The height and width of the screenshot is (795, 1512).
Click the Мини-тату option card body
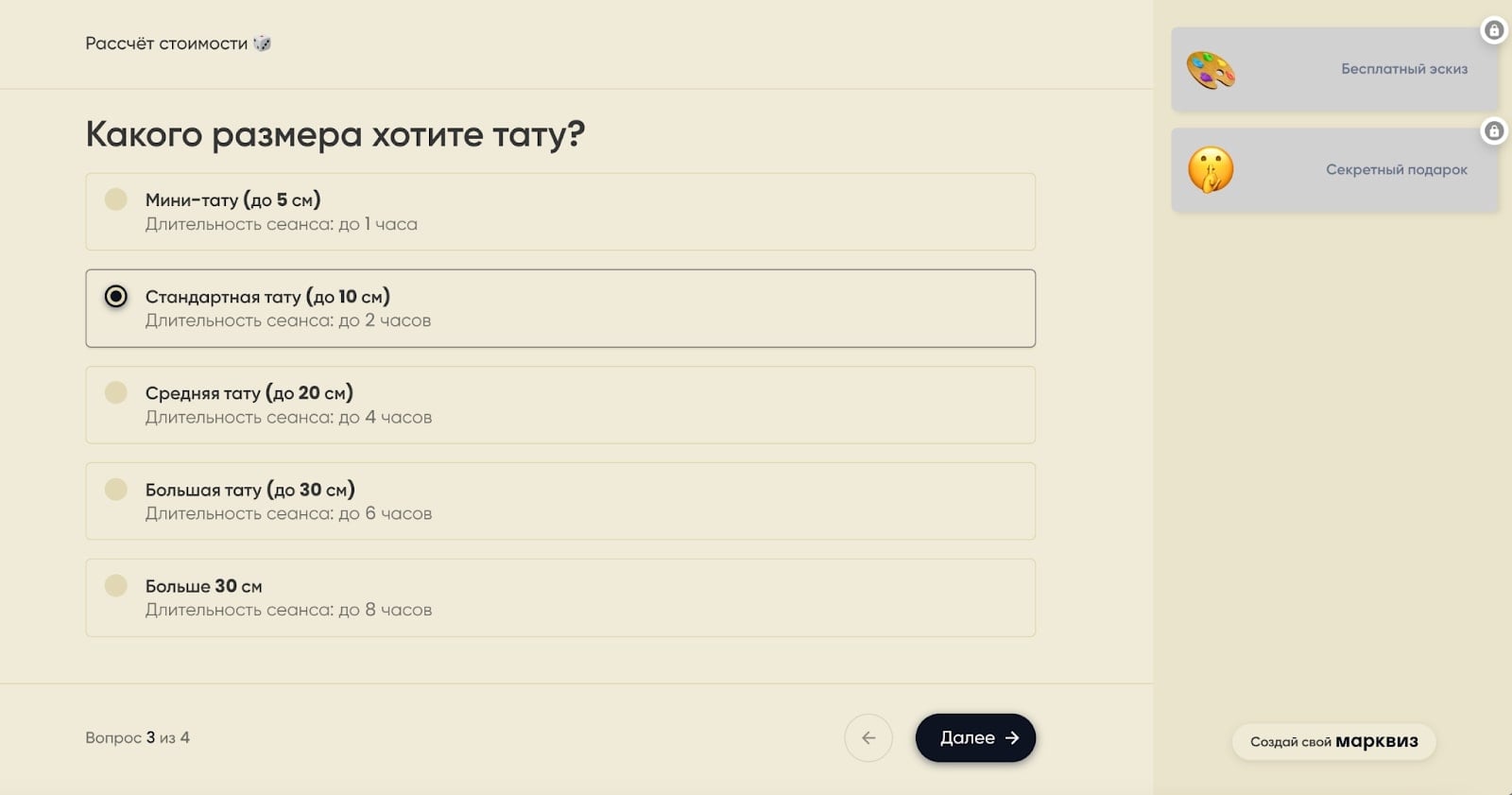[x=561, y=212]
